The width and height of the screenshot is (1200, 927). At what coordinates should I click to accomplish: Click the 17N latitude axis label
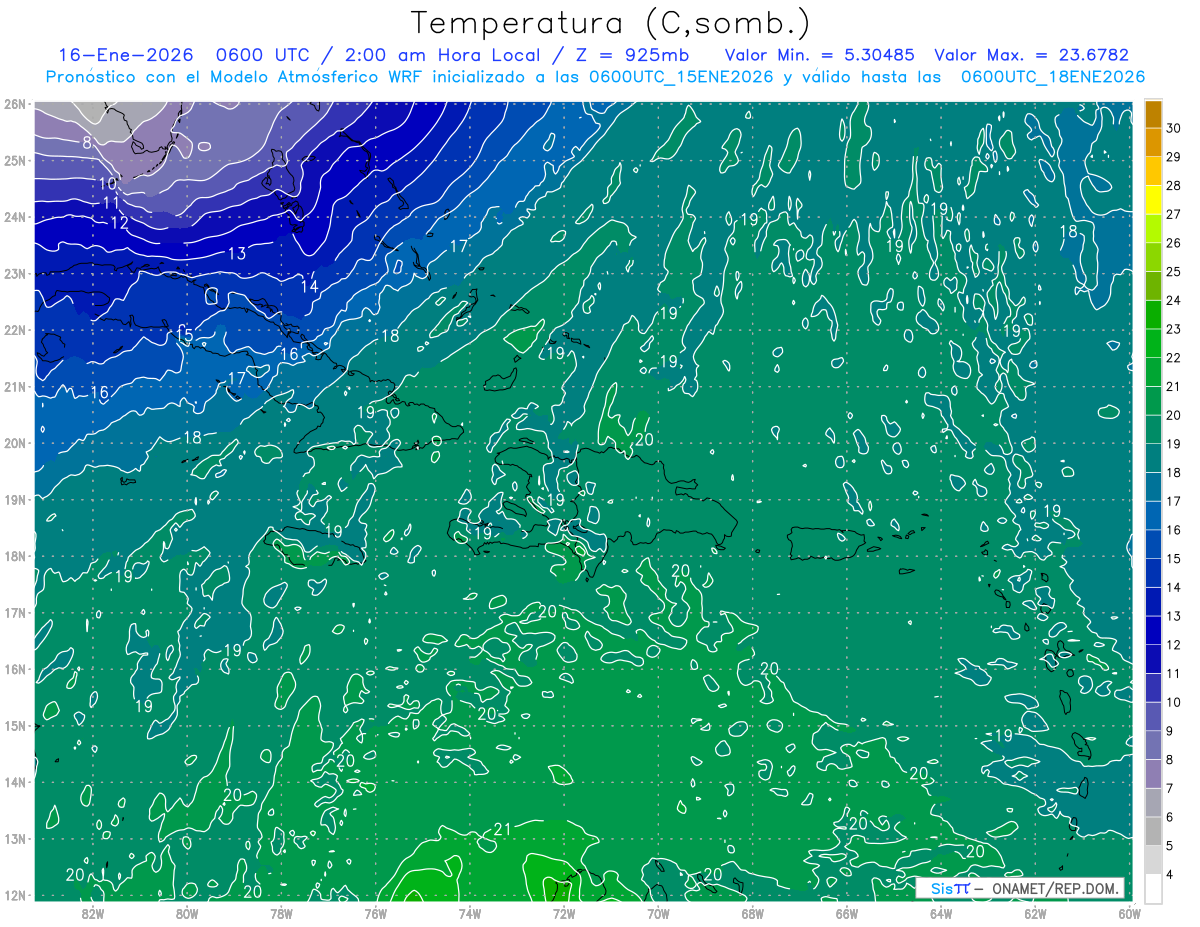tap(14, 612)
